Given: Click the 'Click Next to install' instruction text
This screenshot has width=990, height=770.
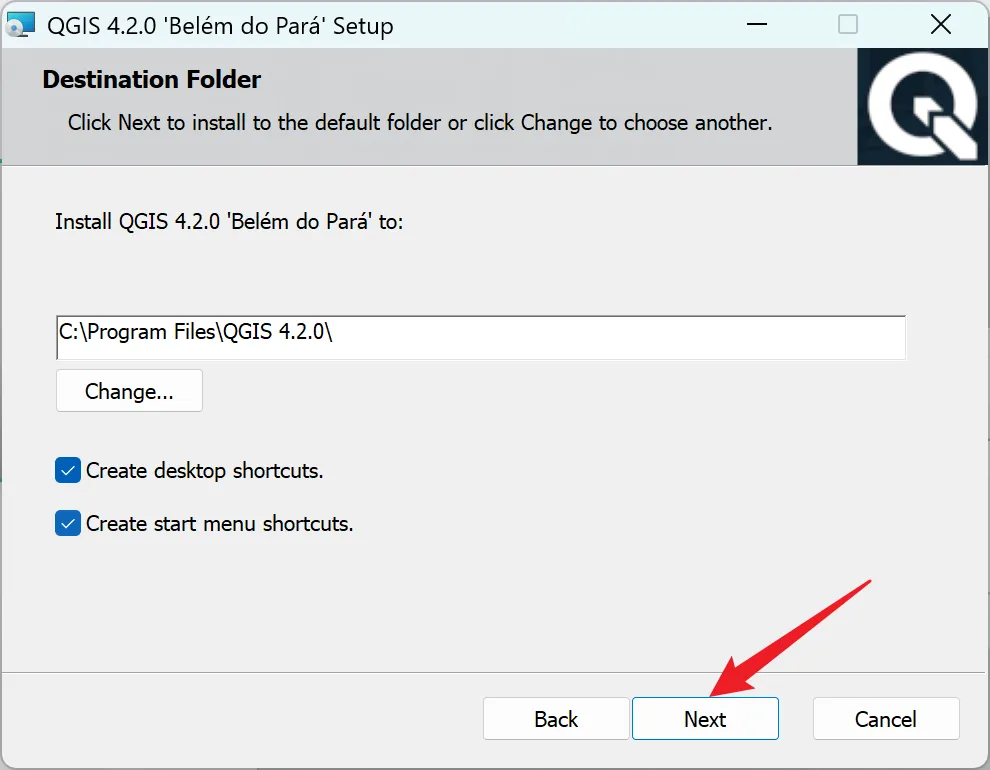Looking at the screenshot, I should [420, 122].
